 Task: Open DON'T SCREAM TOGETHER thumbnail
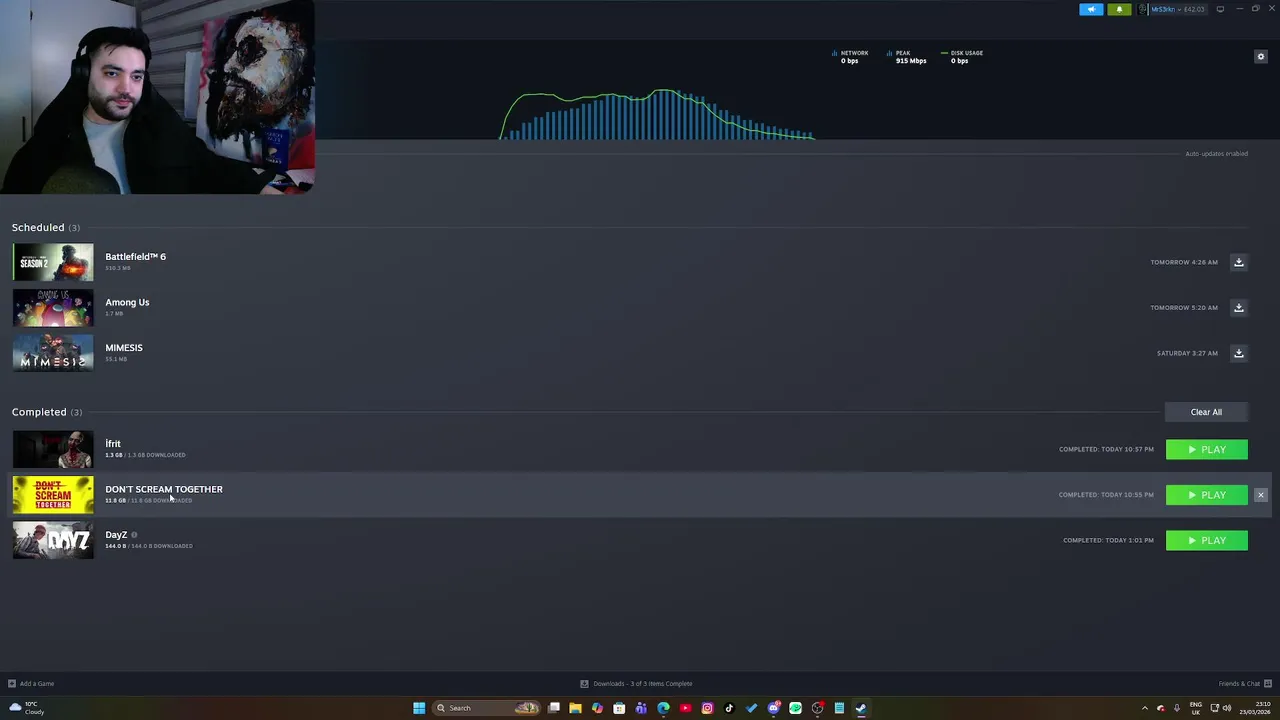pyautogui.click(x=53, y=494)
